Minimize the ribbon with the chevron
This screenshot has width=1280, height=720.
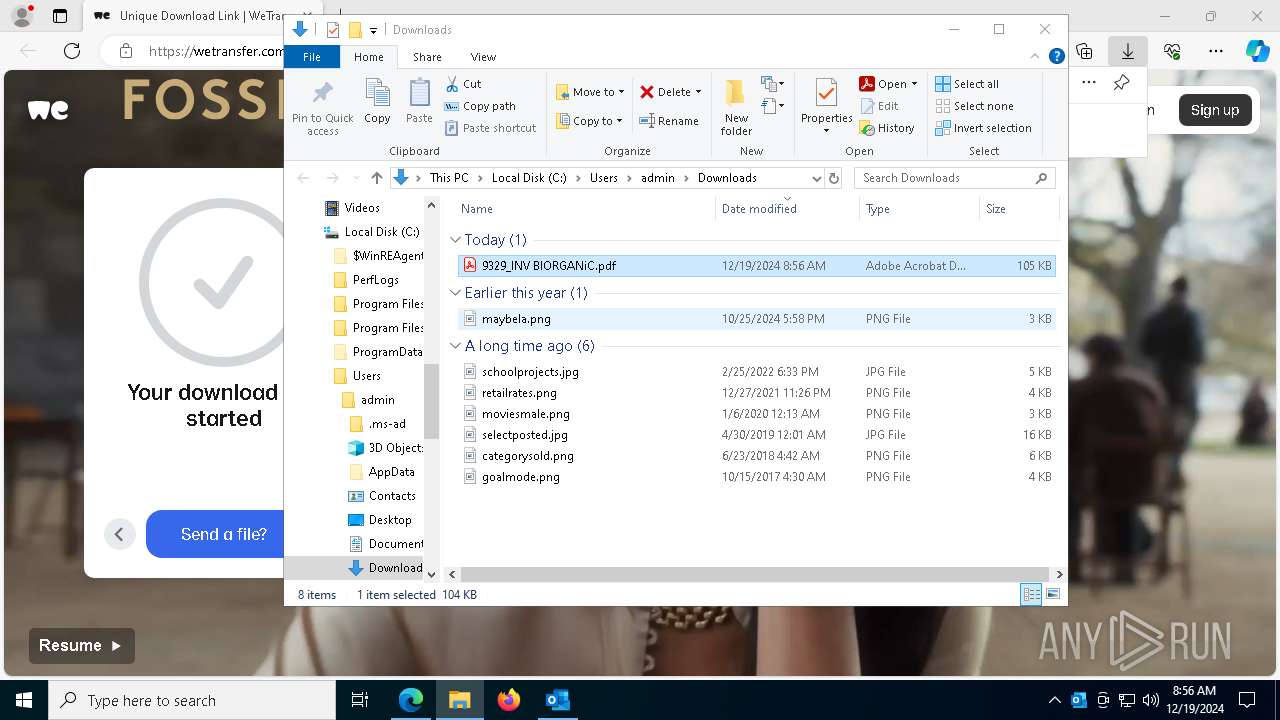[1036, 57]
